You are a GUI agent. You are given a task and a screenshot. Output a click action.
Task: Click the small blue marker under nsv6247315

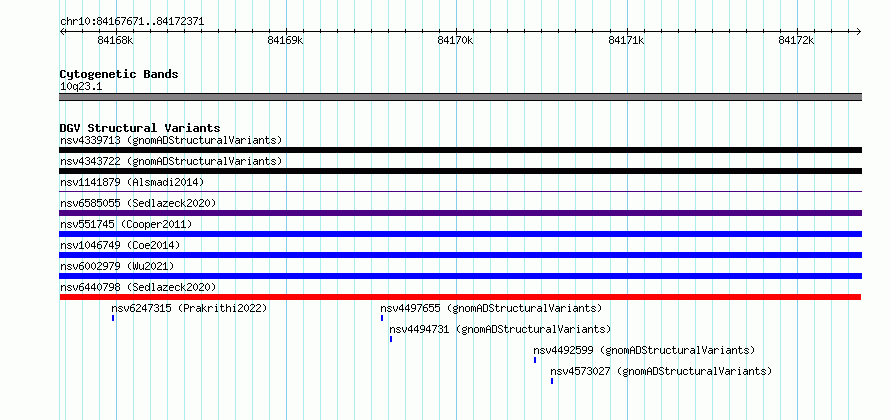click(113, 318)
